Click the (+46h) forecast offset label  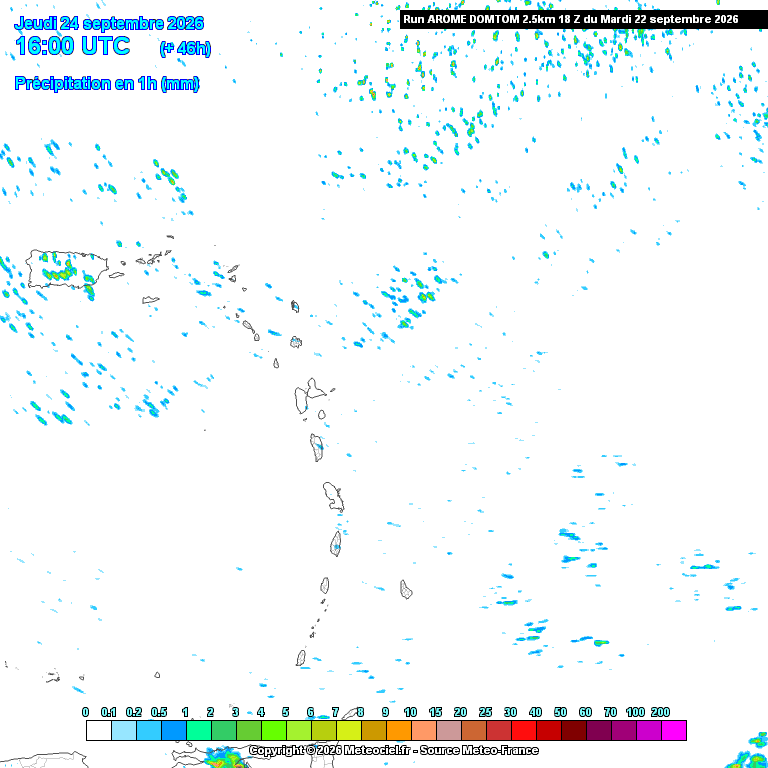pos(185,48)
